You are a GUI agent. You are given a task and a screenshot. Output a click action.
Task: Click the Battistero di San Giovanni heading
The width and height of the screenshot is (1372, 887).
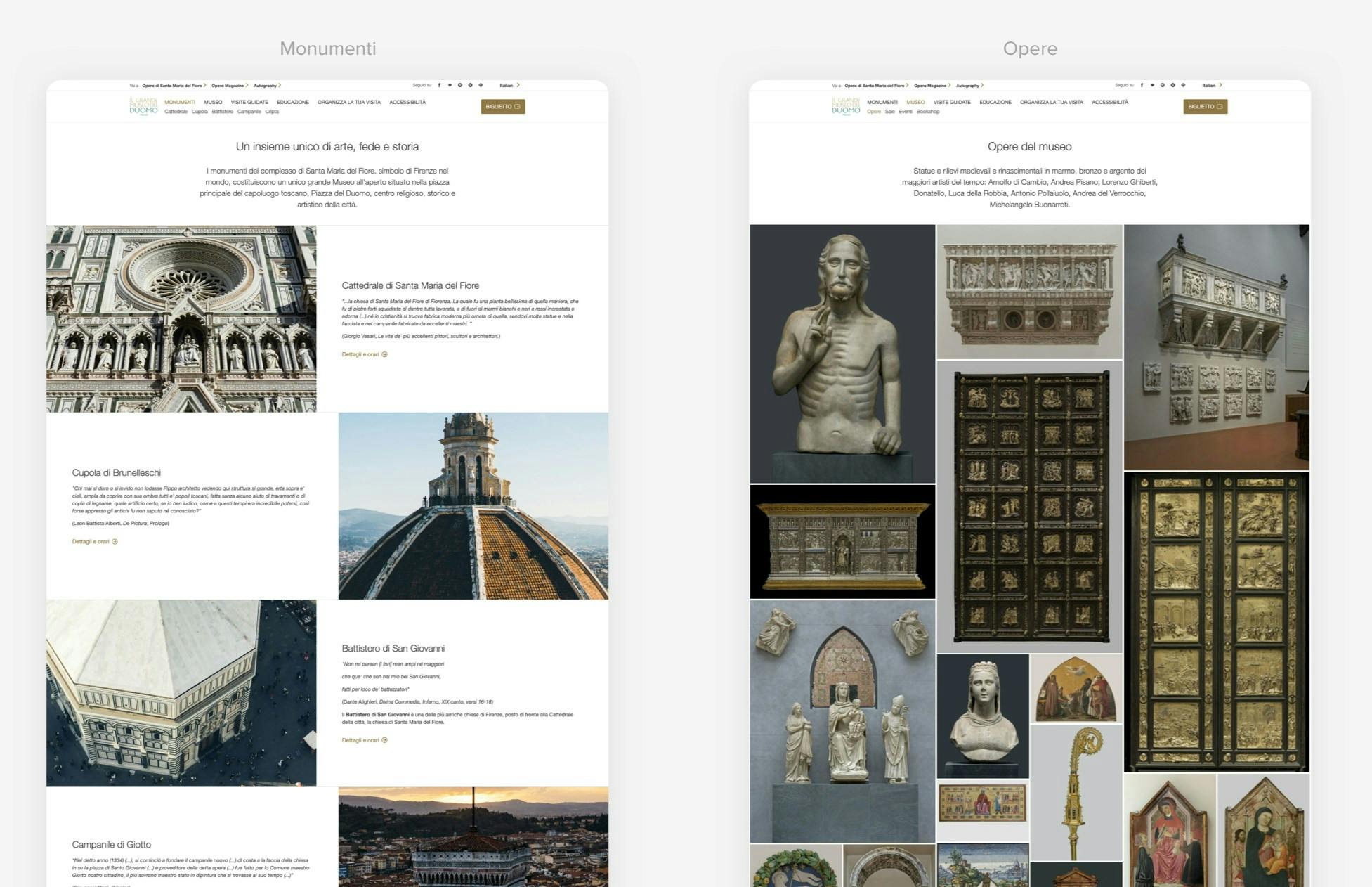tap(393, 648)
